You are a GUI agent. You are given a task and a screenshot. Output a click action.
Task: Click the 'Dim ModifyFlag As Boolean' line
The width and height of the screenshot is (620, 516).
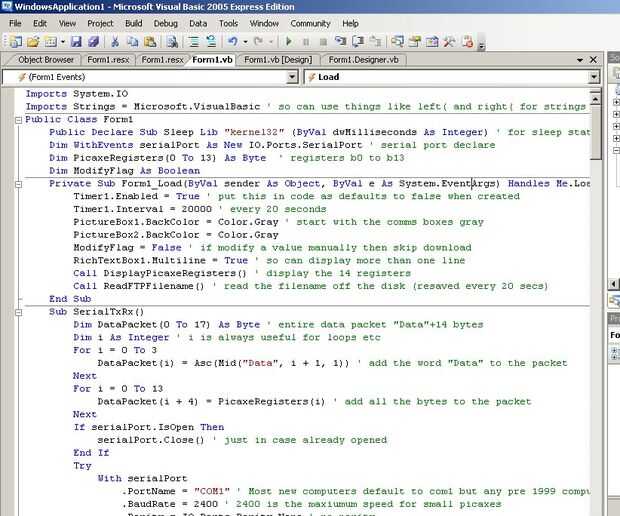(125, 171)
